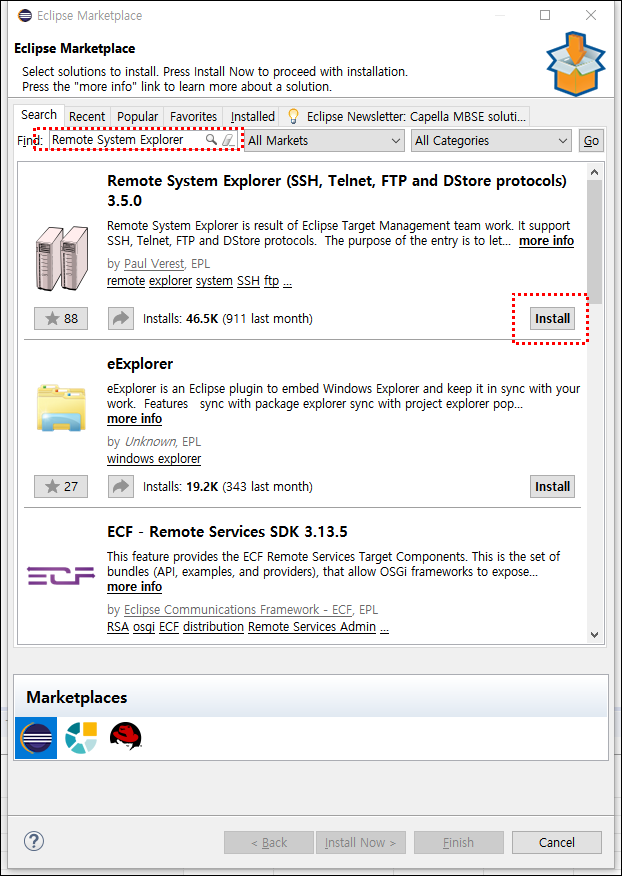Click the 'RSA' tag link

click(x=118, y=627)
